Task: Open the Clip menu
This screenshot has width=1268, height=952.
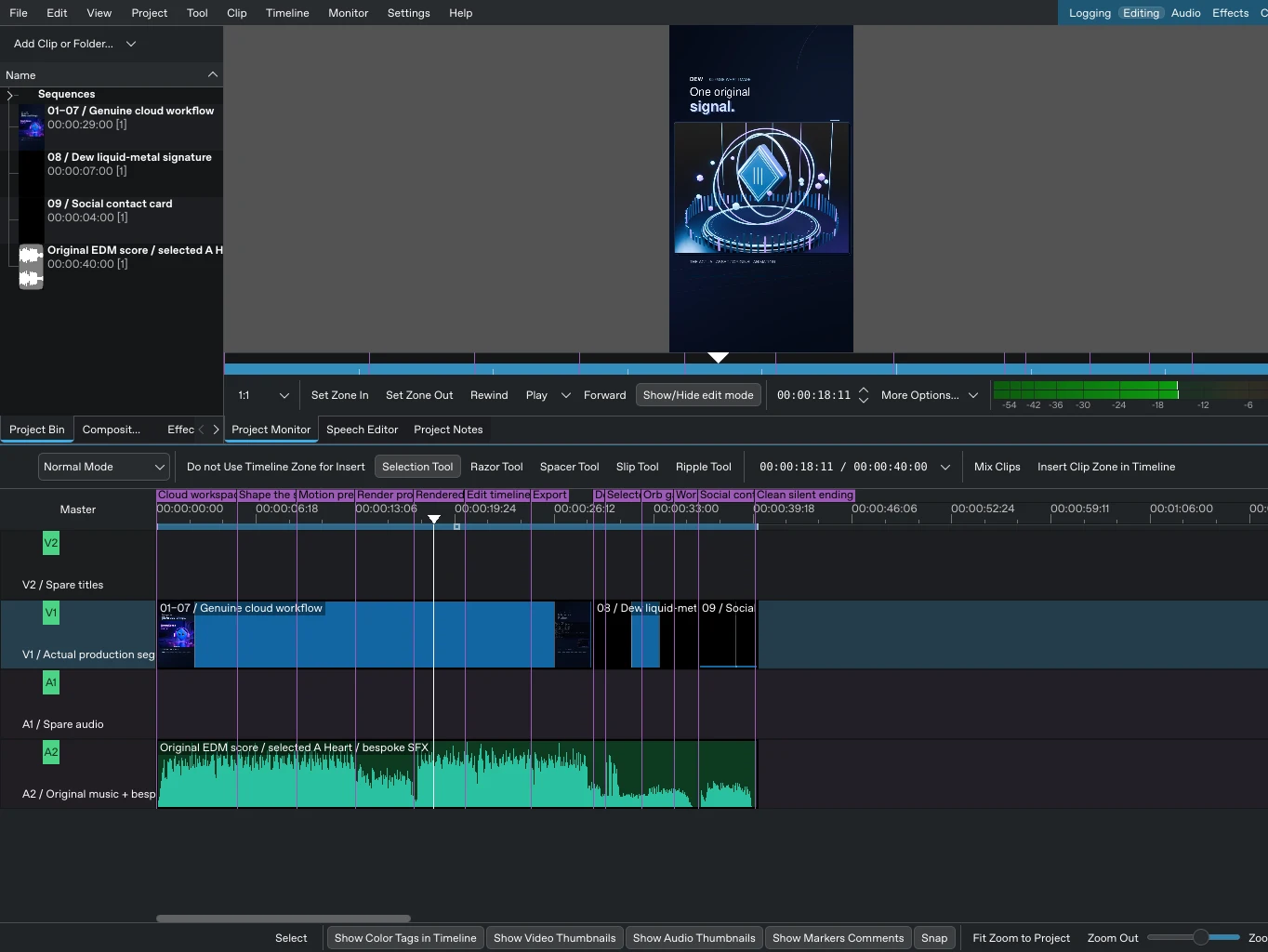Action: click(237, 13)
